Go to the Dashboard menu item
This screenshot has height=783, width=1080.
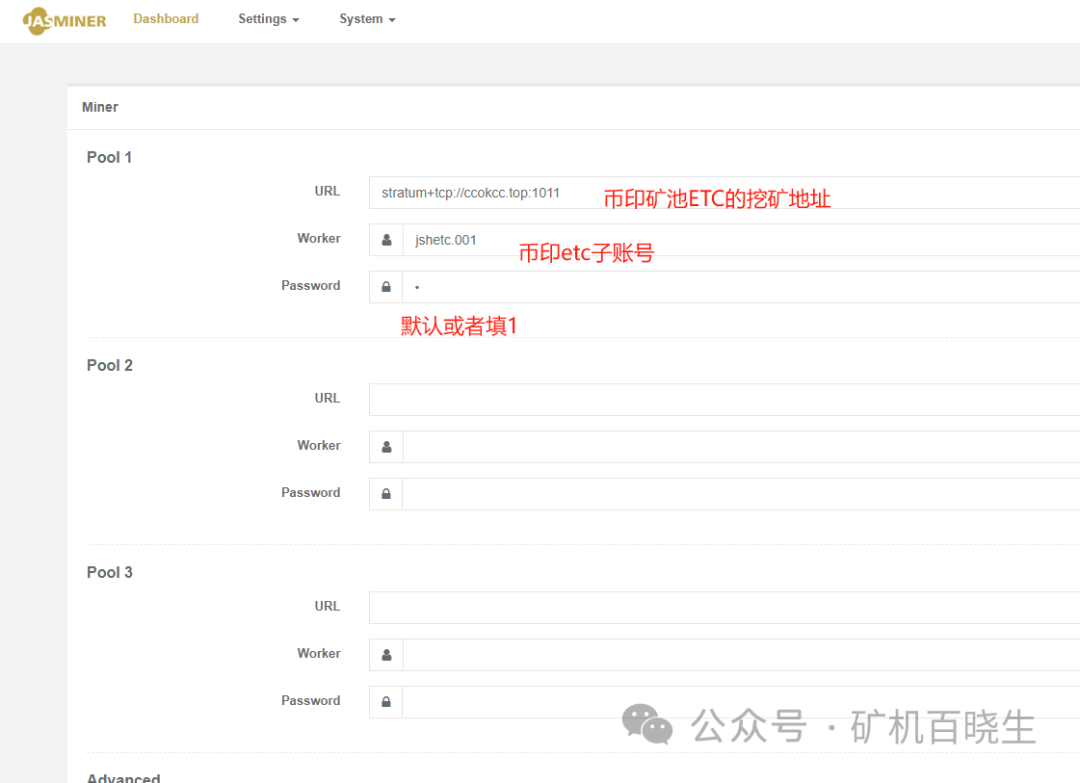click(165, 17)
